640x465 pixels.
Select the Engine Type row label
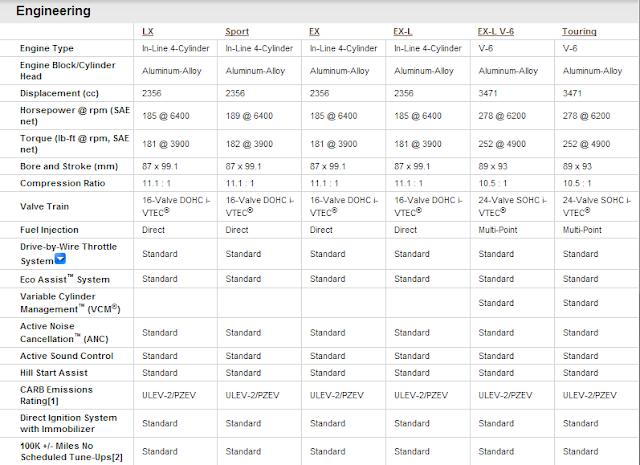coord(47,48)
